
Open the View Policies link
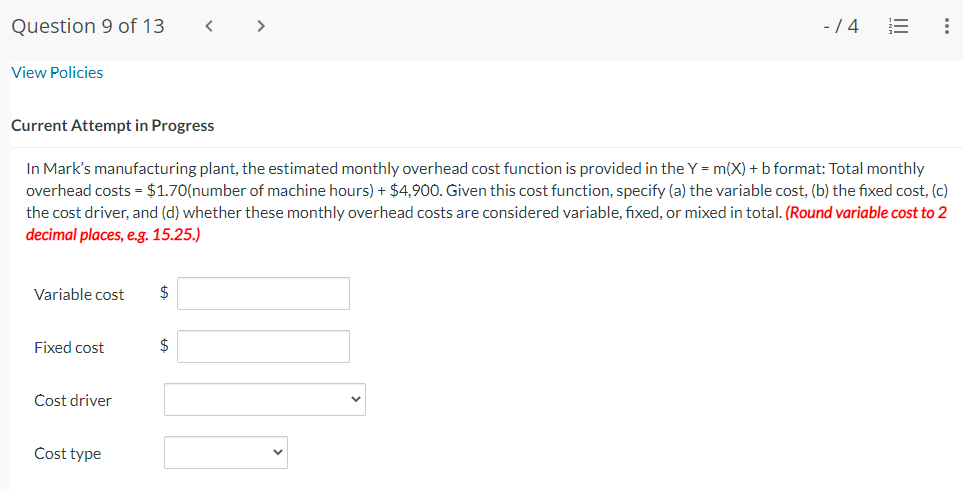point(57,72)
